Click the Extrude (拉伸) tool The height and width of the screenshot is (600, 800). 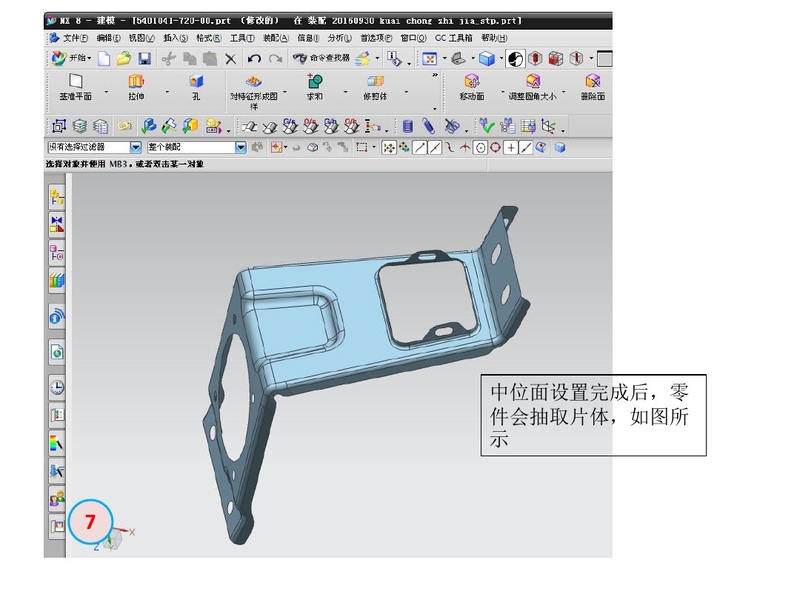point(136,87)
